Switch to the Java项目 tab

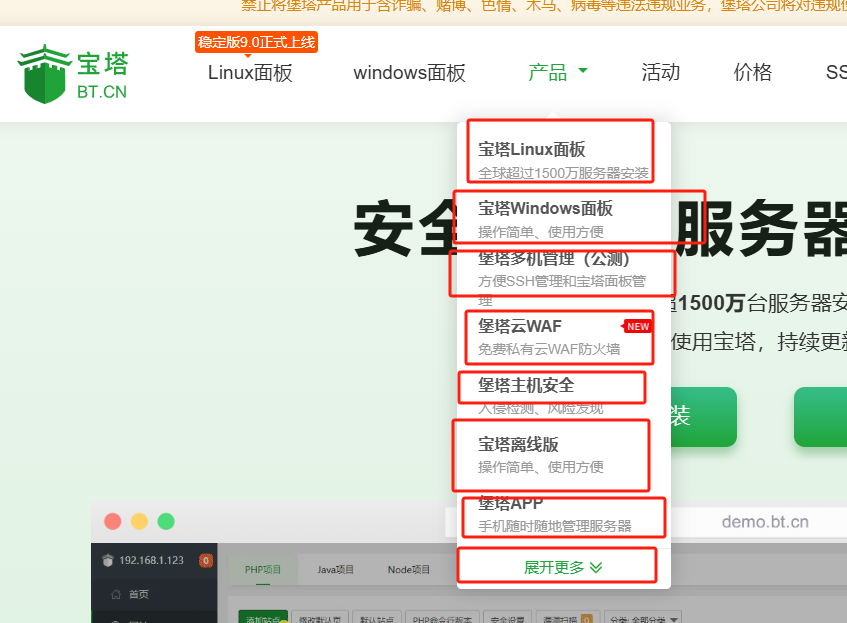[335, 570]
